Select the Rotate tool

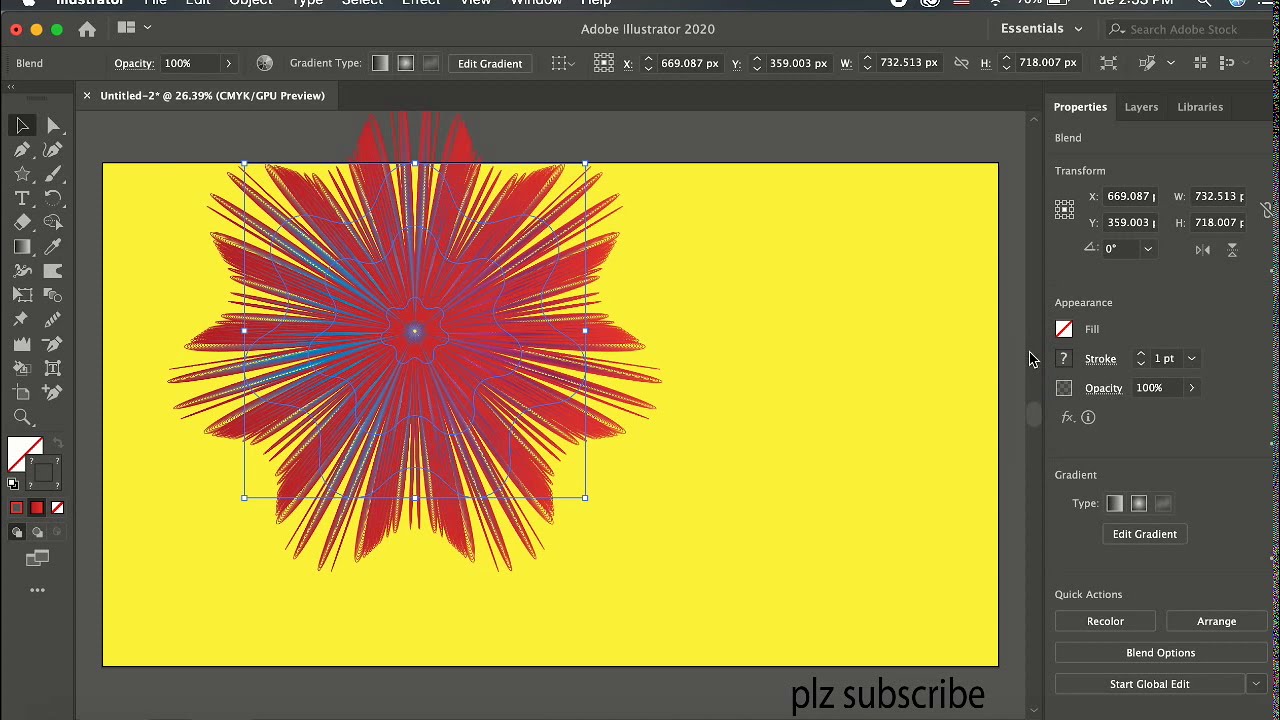coord(54,198)
